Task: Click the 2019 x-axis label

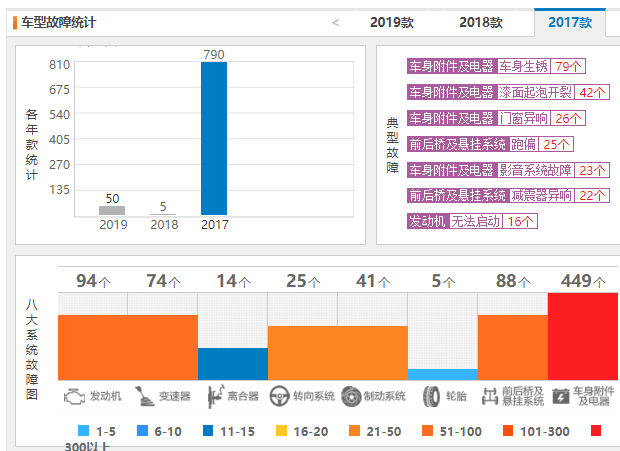Action: click(113, 225)
